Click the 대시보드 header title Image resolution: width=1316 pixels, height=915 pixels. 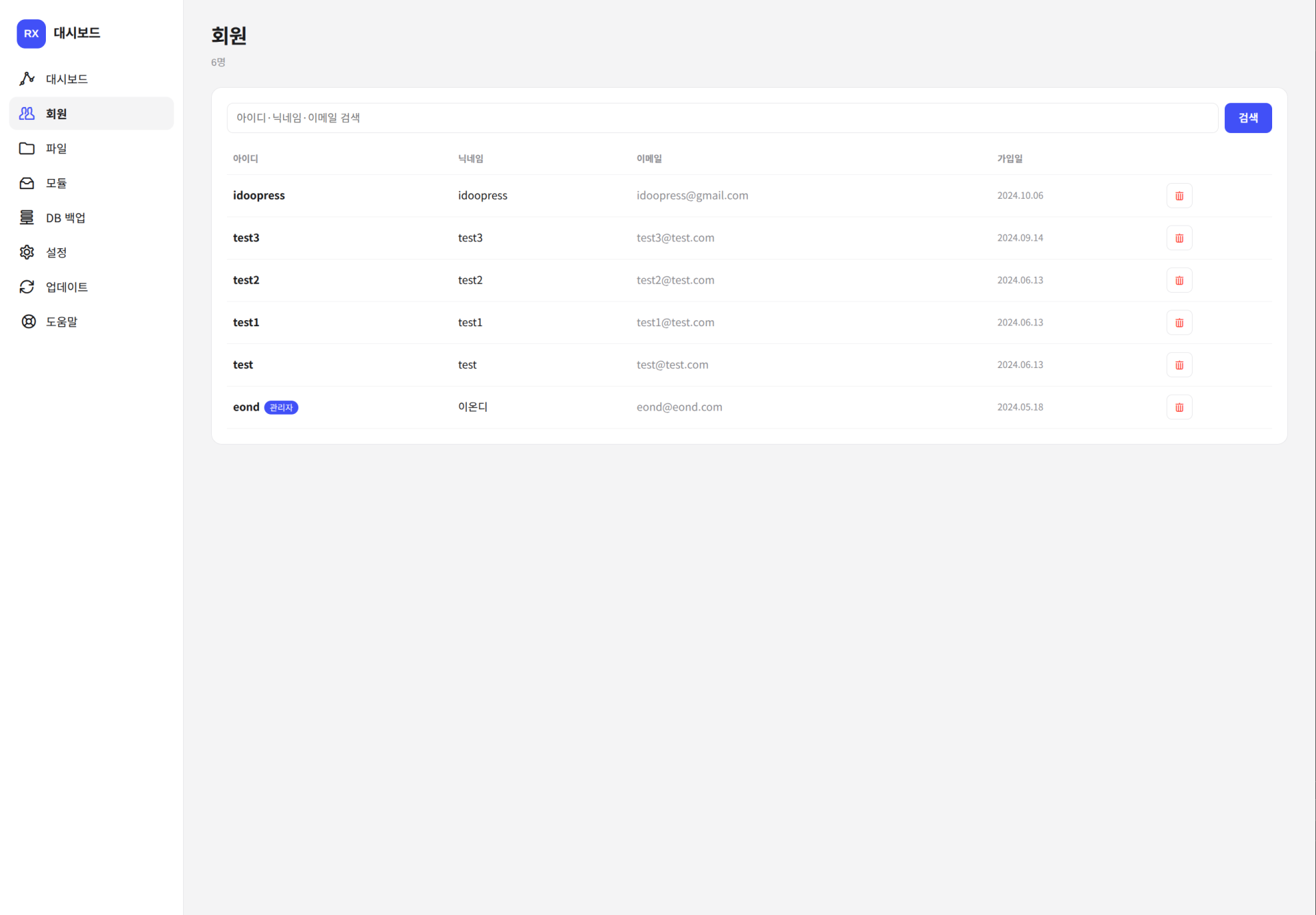click(x=77, y=33)
